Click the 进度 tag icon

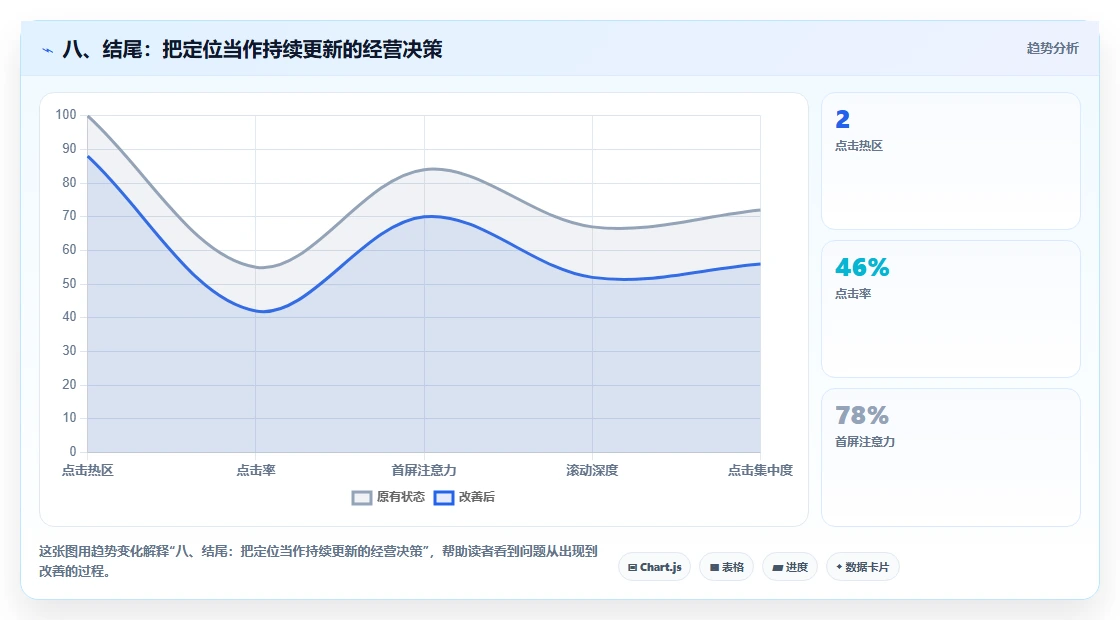778,568
